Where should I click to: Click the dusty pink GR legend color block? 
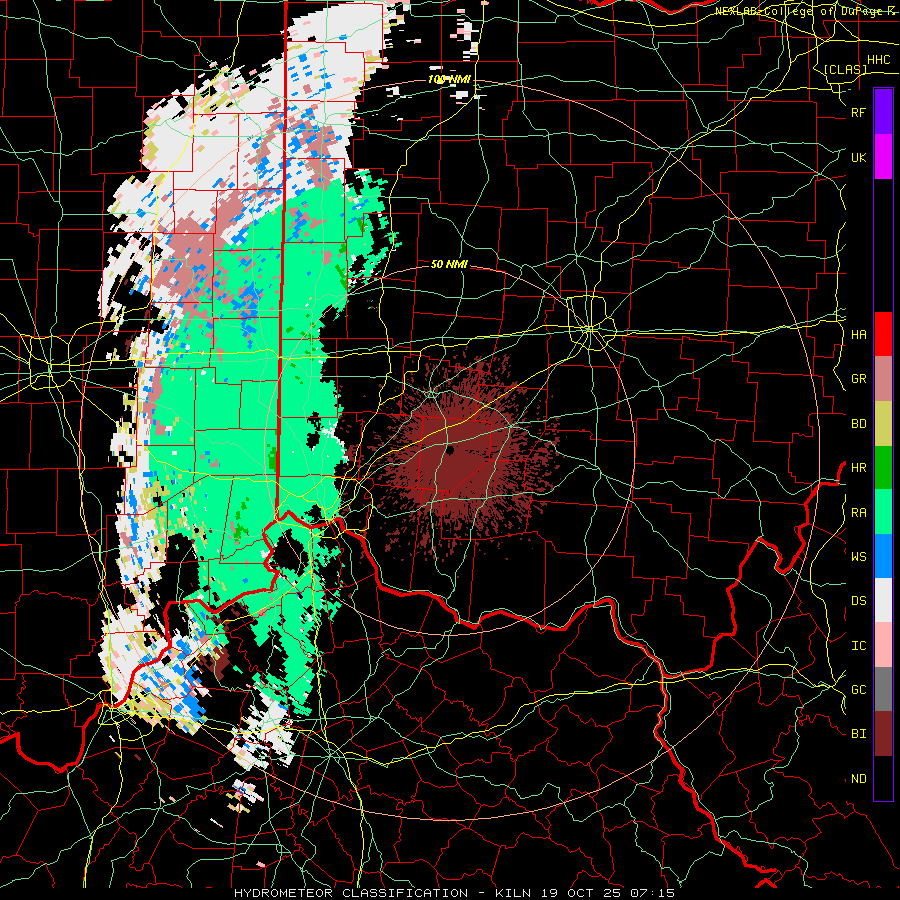coord(883,379)
